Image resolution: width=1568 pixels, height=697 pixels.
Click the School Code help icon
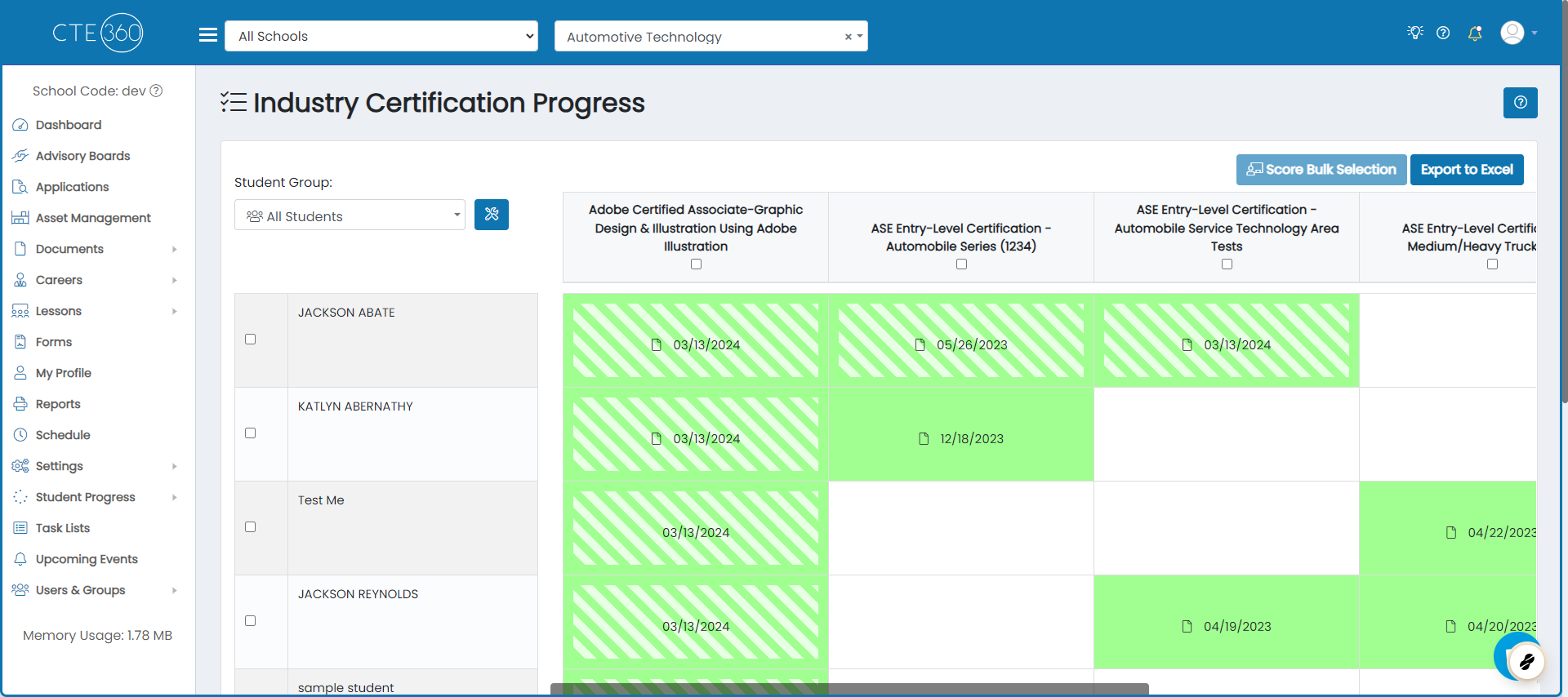click(156, 91)
